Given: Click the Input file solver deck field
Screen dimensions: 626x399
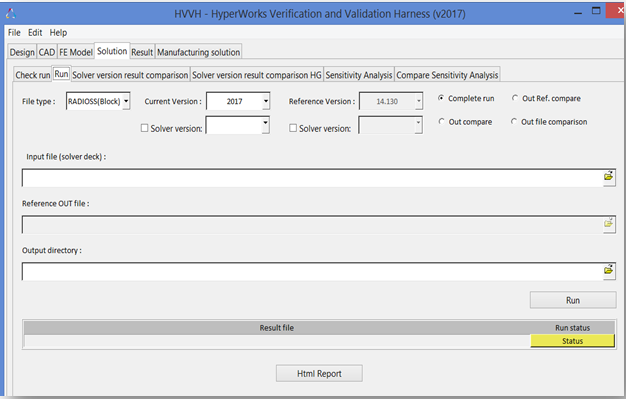Looking at the screenshot, I should [312, 177].
